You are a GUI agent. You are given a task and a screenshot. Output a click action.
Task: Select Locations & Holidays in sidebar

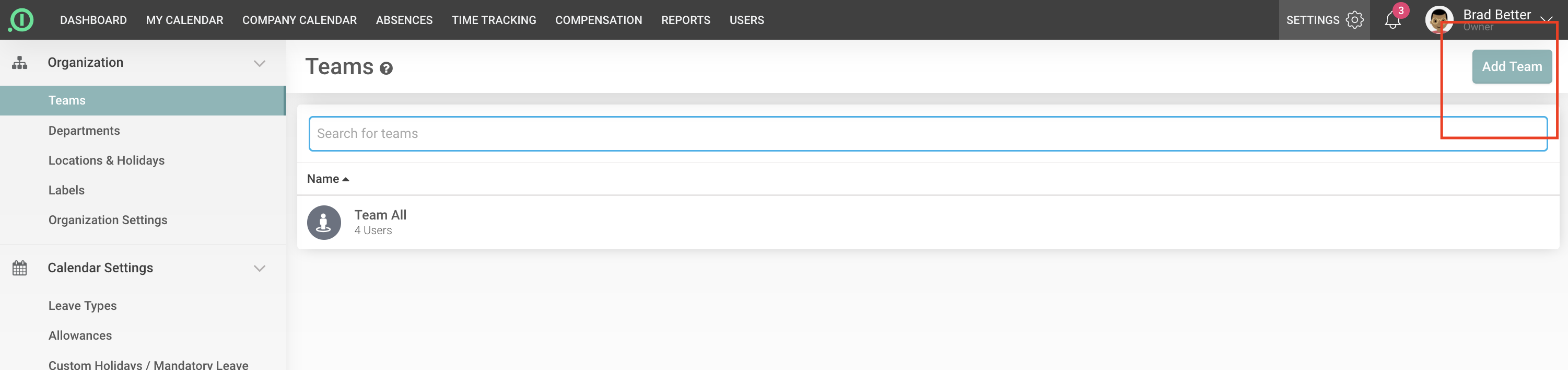coord(107,160)
